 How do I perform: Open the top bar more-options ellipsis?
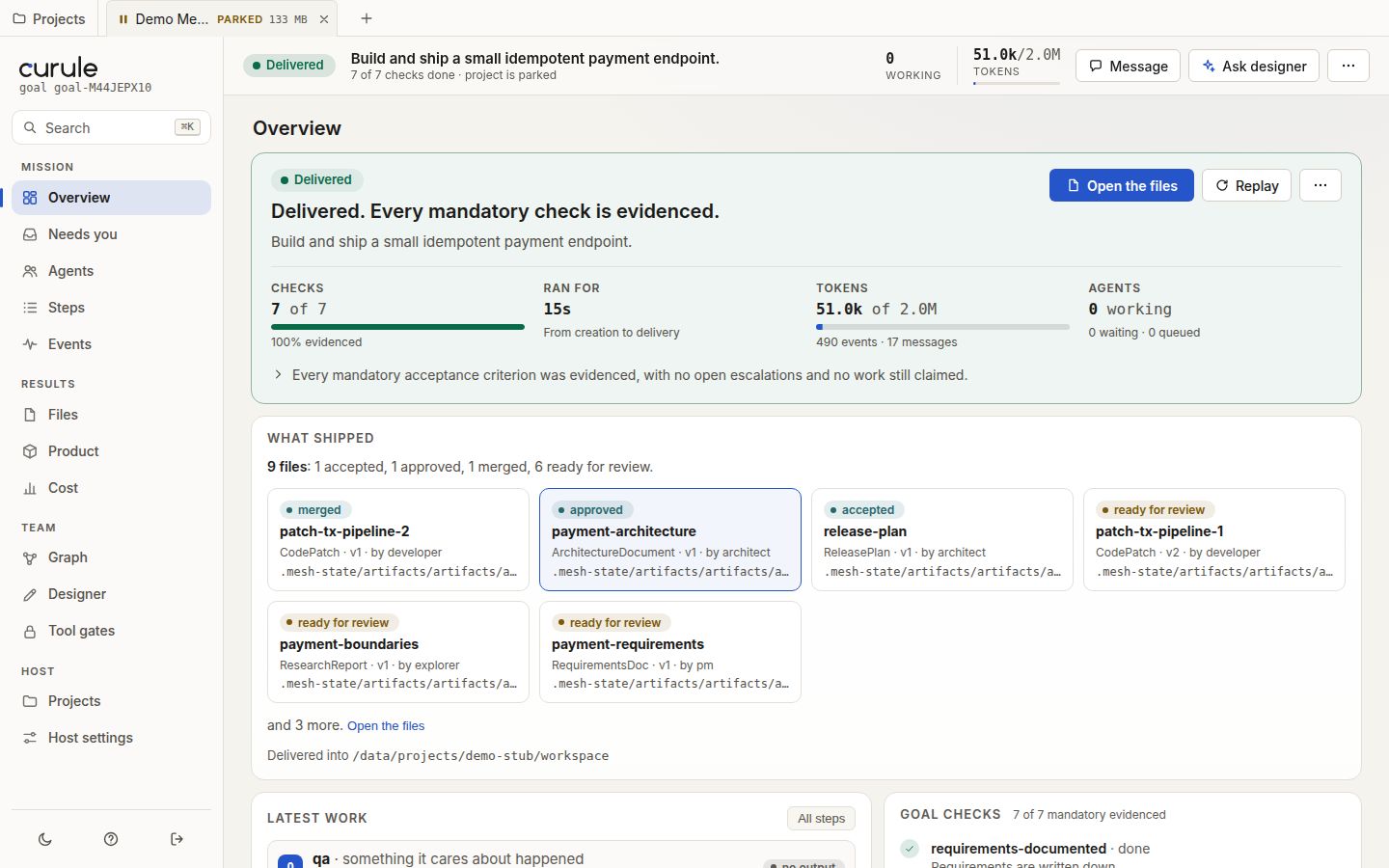point(1348,66)
